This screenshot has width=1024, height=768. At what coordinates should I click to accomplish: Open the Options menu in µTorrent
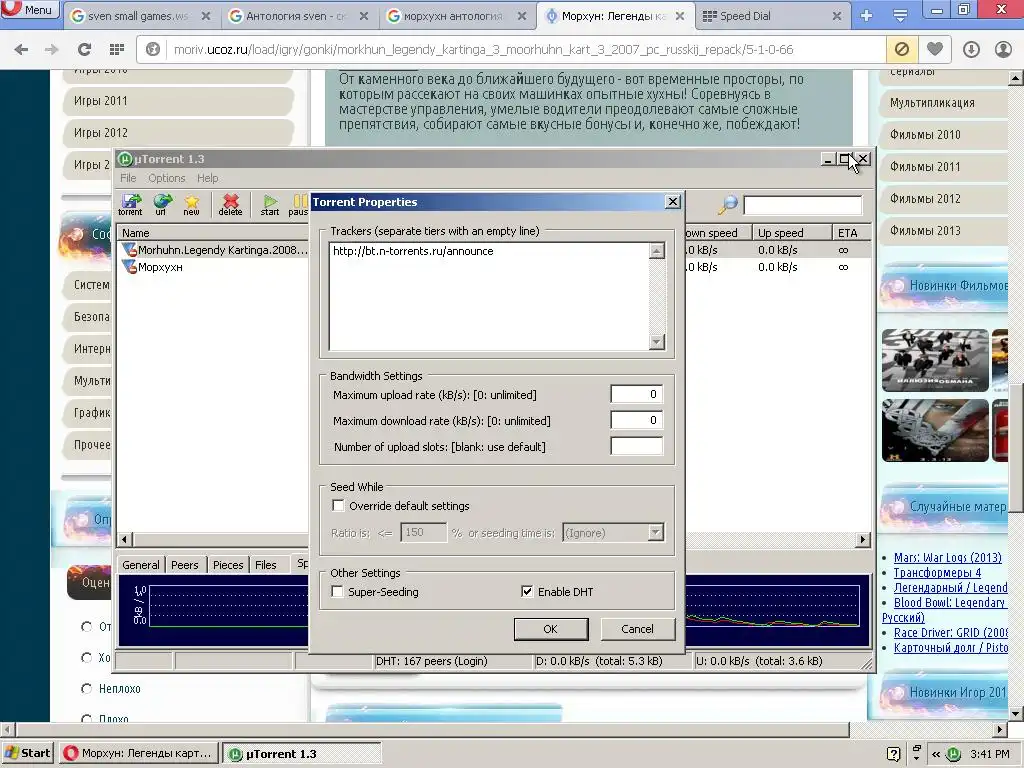[x=167, y=178]
